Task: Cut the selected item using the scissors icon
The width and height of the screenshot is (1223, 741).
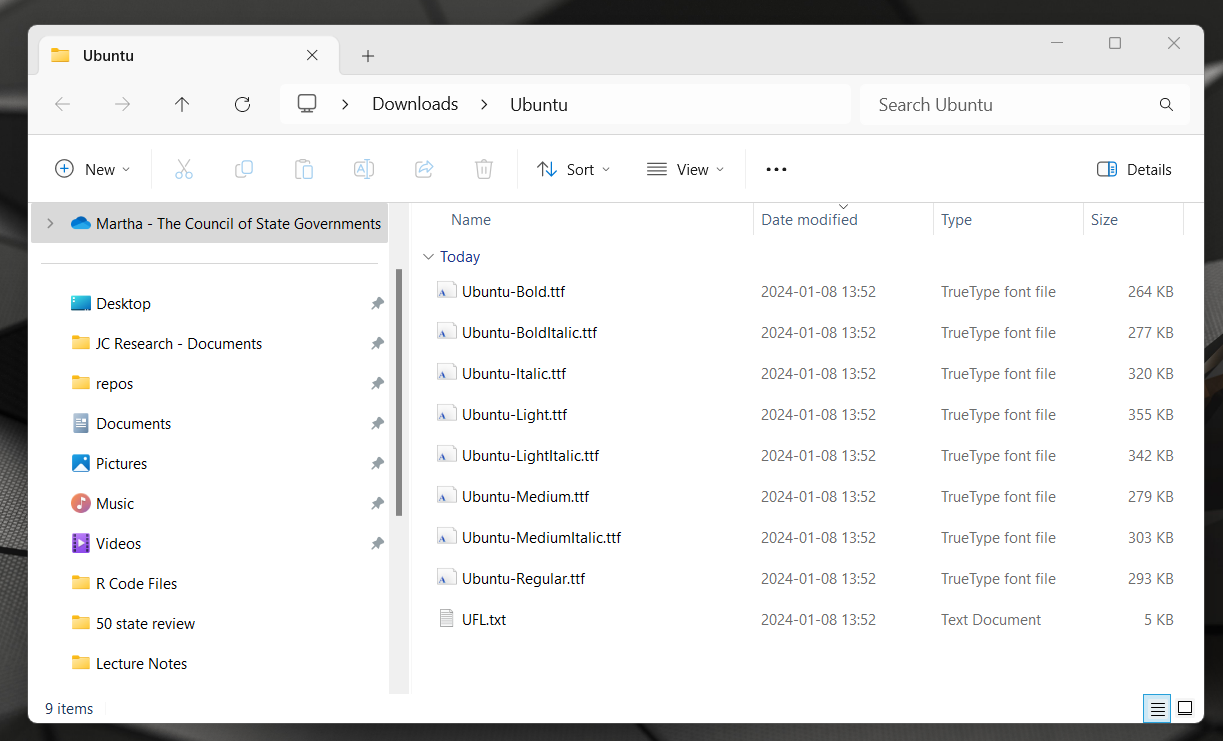Action: (184, 169)
